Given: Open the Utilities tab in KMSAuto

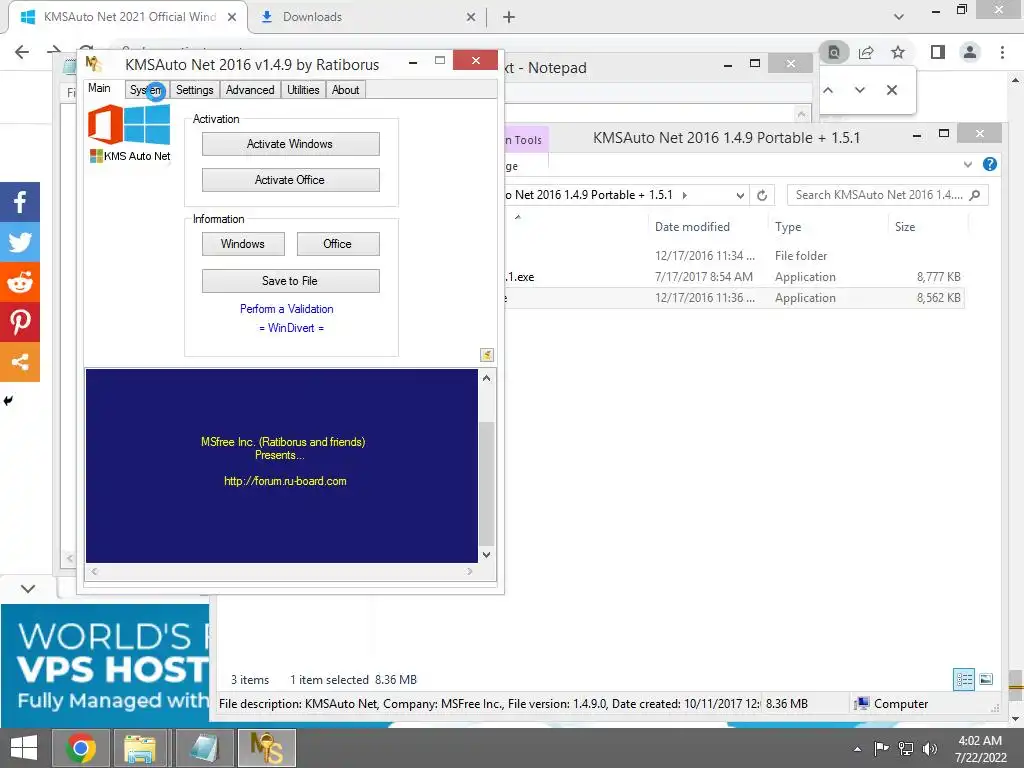Looking at the screenshot, I should tap(303, 90).
